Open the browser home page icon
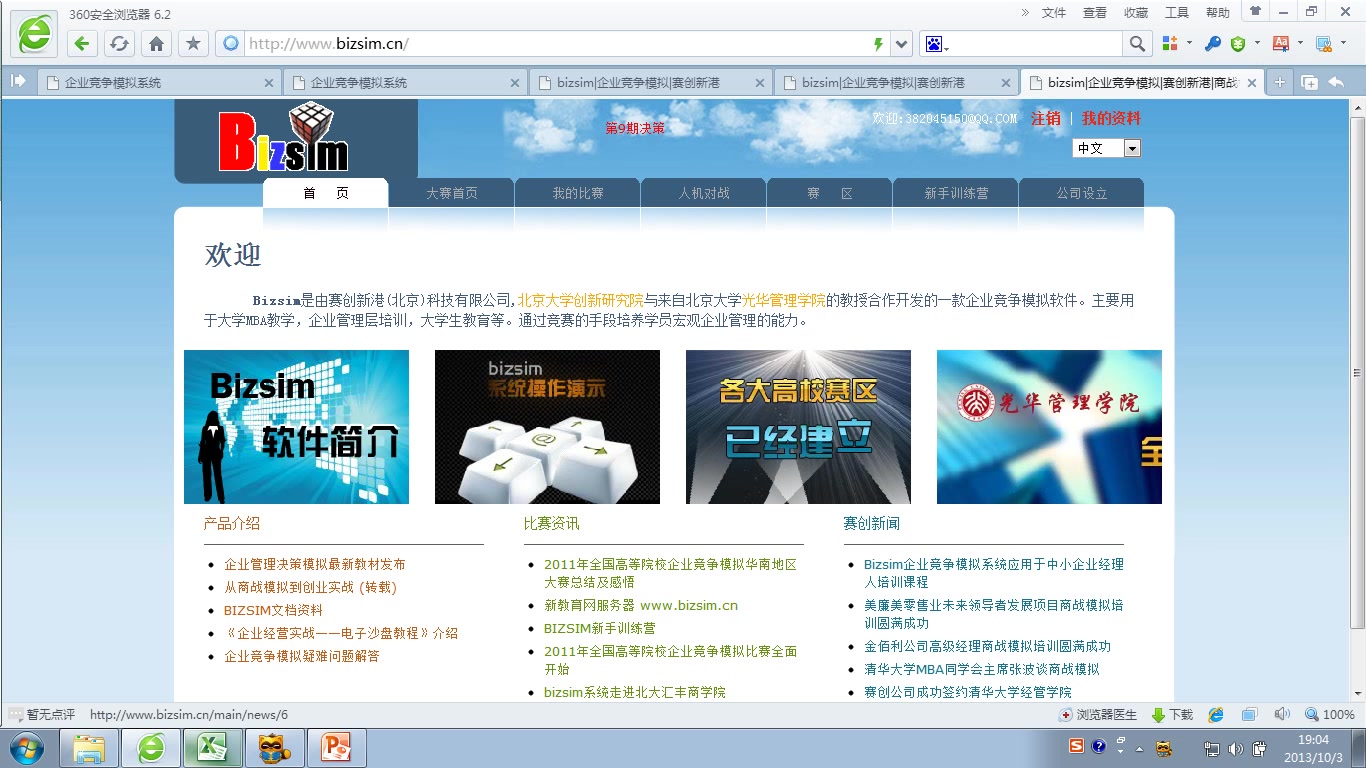This screenshot has width=1366, height=768. click(156, 44)
